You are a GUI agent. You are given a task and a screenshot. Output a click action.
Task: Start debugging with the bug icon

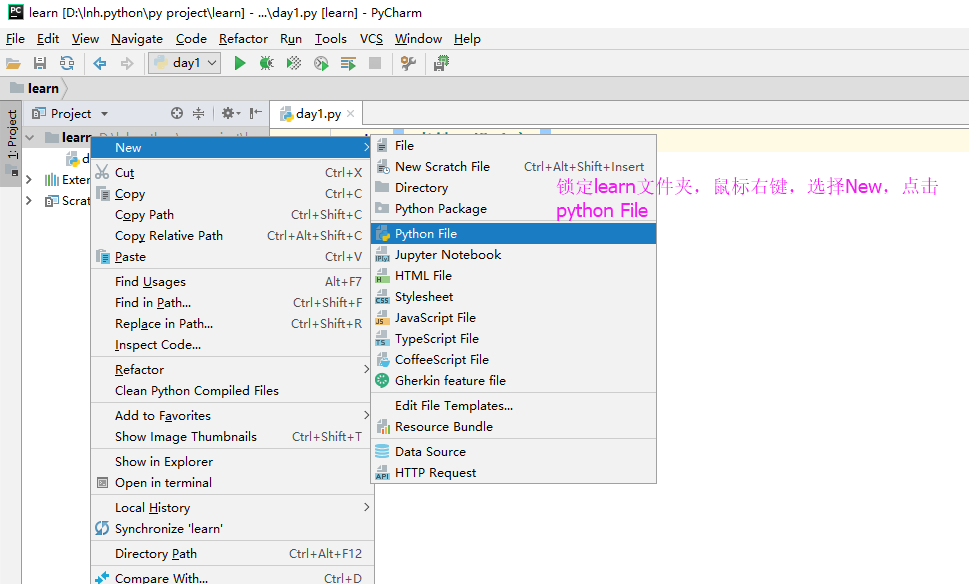(266, 63)
